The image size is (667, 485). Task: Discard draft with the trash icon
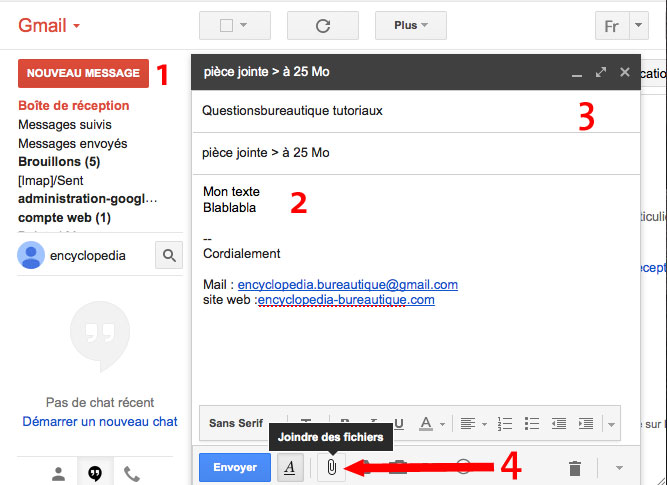[574, 467]
